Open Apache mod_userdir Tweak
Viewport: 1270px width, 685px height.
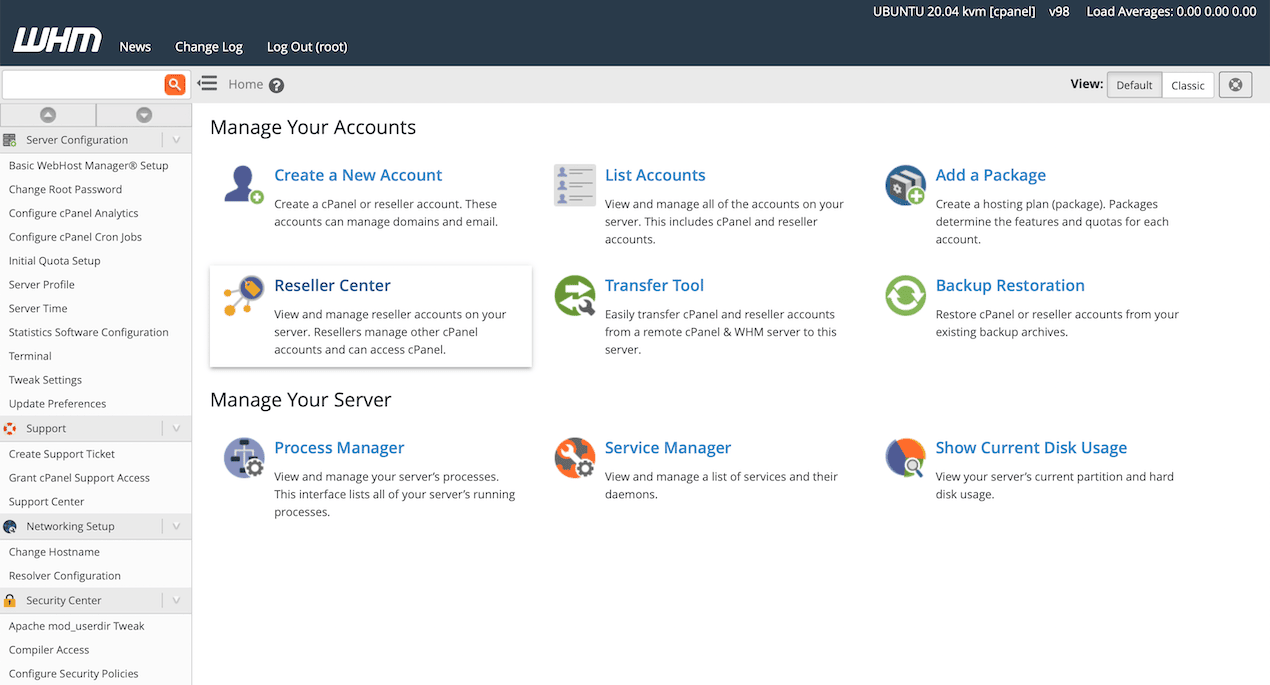click(x=76, y=626)
